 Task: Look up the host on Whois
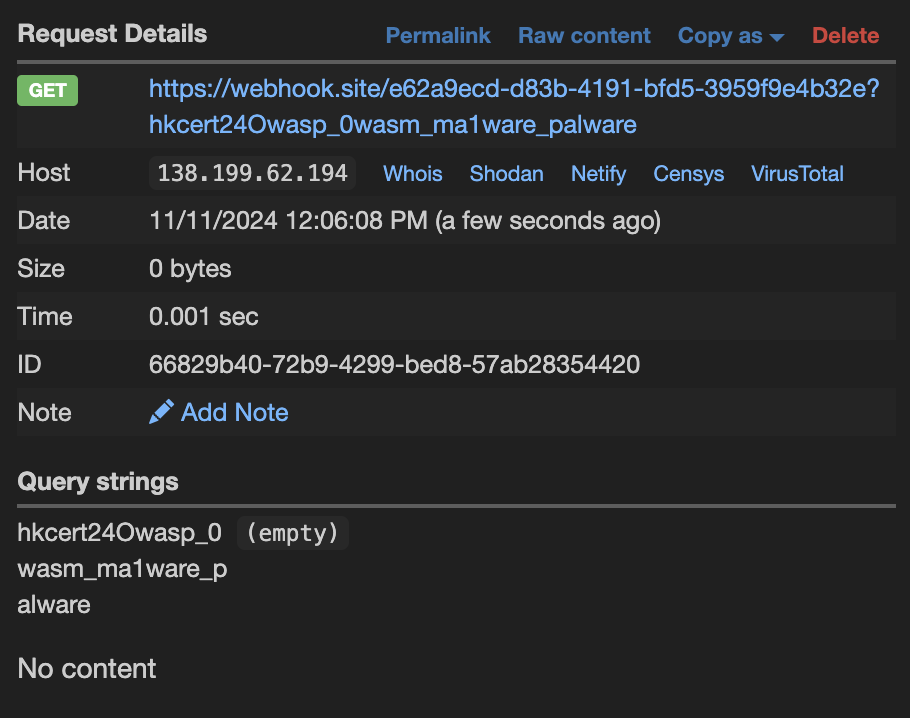(412, 174)
